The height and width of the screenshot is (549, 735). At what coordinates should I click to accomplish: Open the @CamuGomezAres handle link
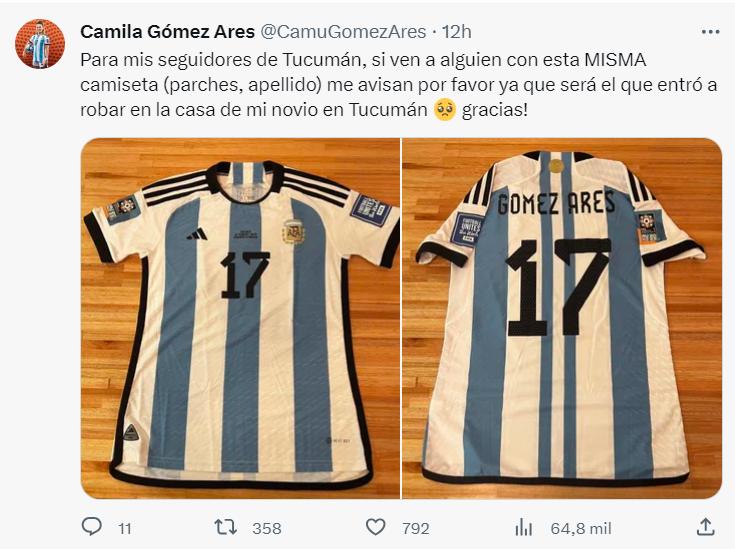(x=343, y=32)
